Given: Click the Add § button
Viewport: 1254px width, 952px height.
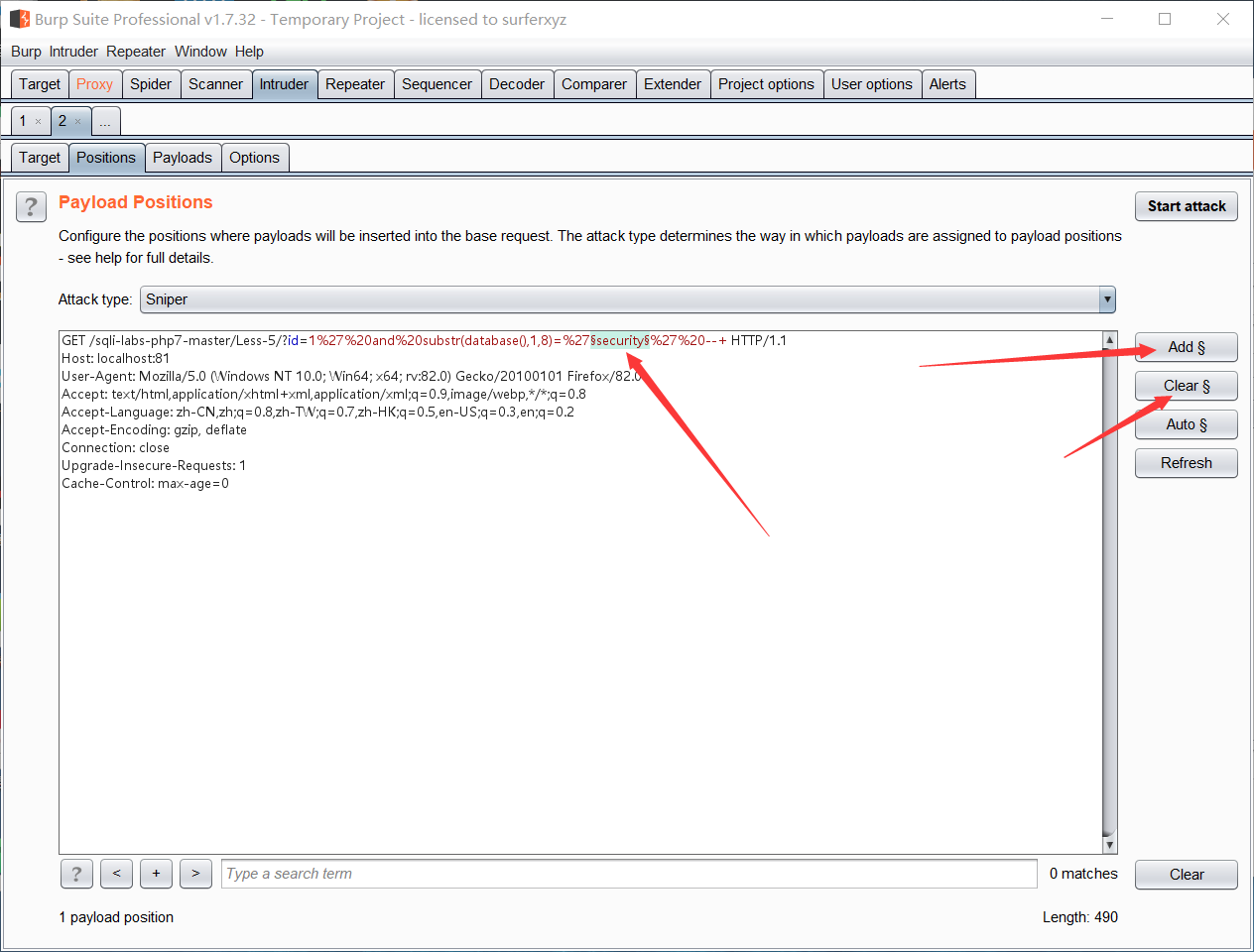Looking at the screenshot, I should [x=1187, y=347].
